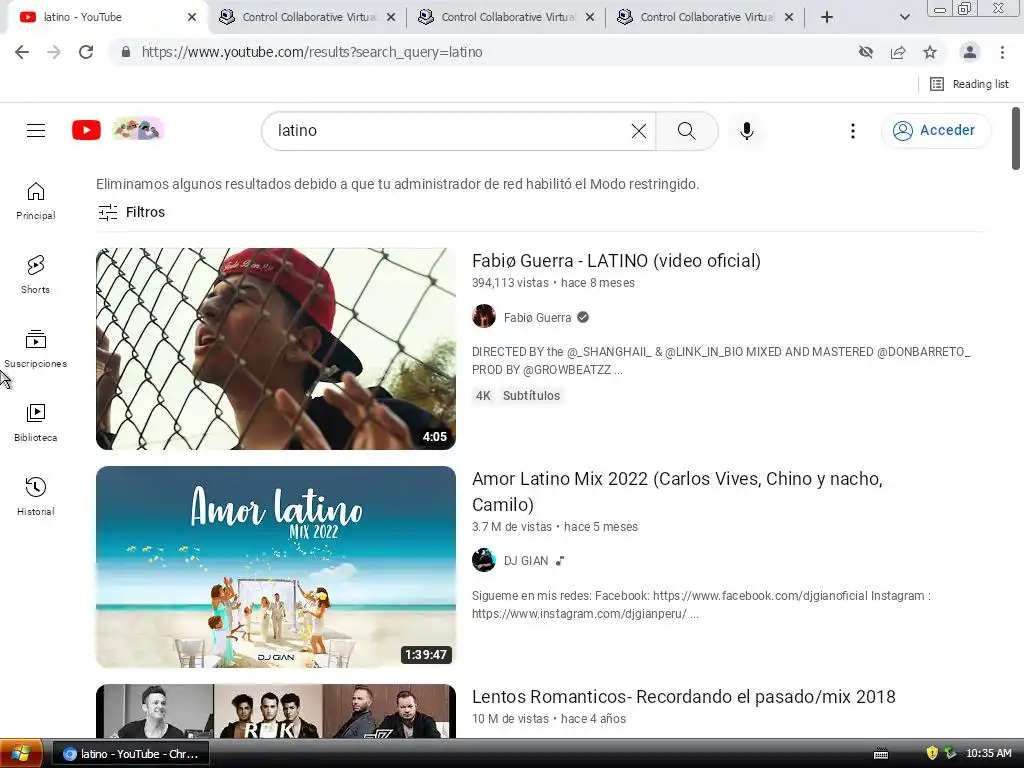This screenshot has width=1024, height=768.
Task: Open Lentos Romanticos video thumbnail
Action: (276, 711)
